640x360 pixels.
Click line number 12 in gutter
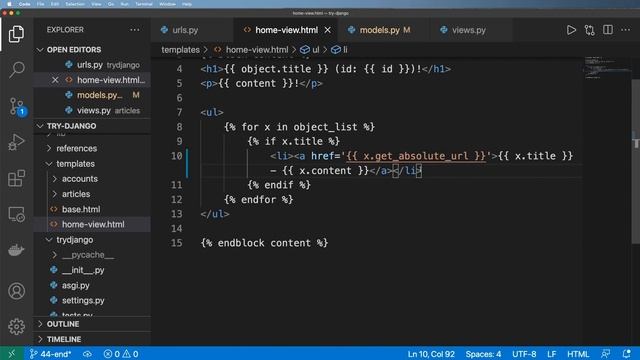(x=176, y=200)
